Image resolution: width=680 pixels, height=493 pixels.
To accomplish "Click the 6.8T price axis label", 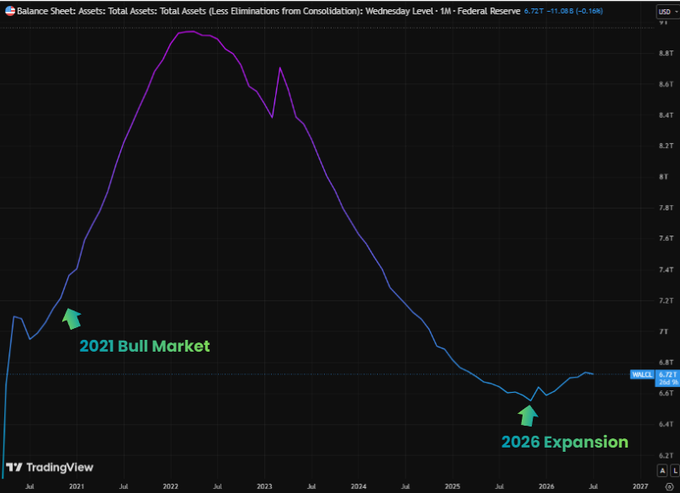I will [666, 362].
